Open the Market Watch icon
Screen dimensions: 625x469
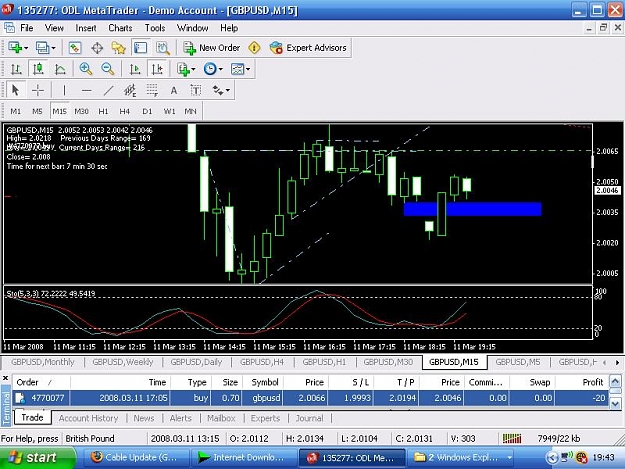(75, 48)
